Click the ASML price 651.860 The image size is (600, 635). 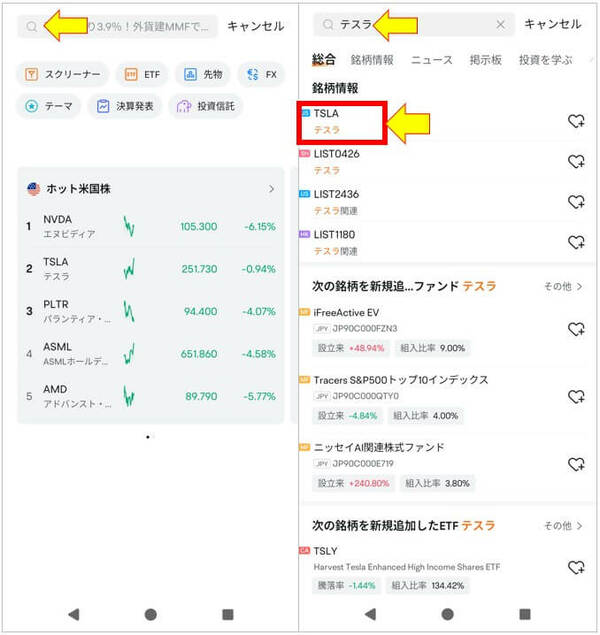point(199,354)
